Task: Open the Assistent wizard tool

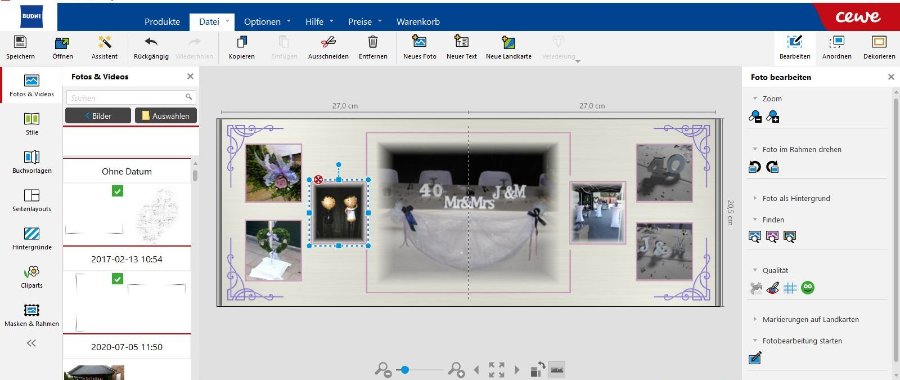Action: pyautogui.click(x=104, y=42)
